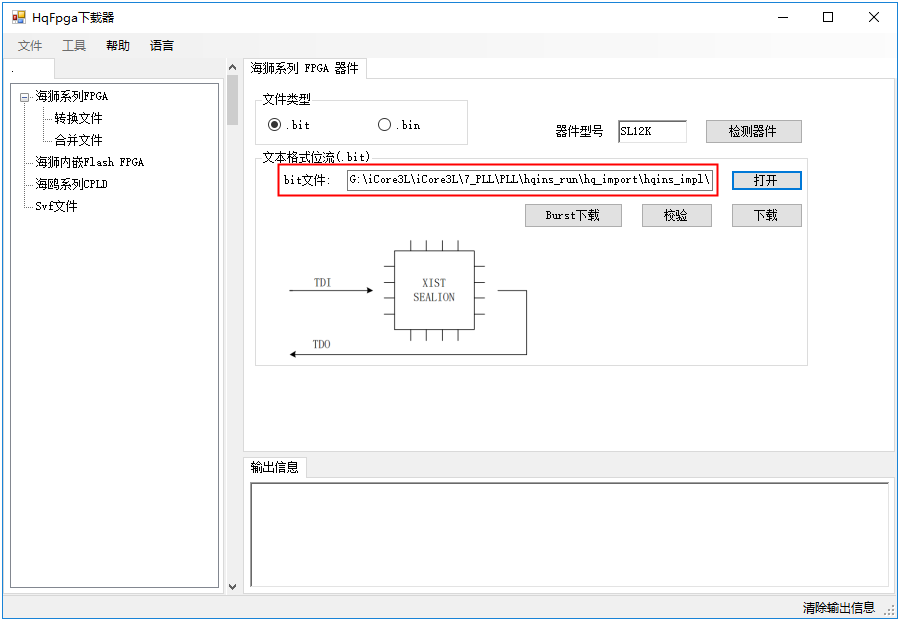Click the XIST SEALION chip diagram
900x621 pixels.
(433, 290)
